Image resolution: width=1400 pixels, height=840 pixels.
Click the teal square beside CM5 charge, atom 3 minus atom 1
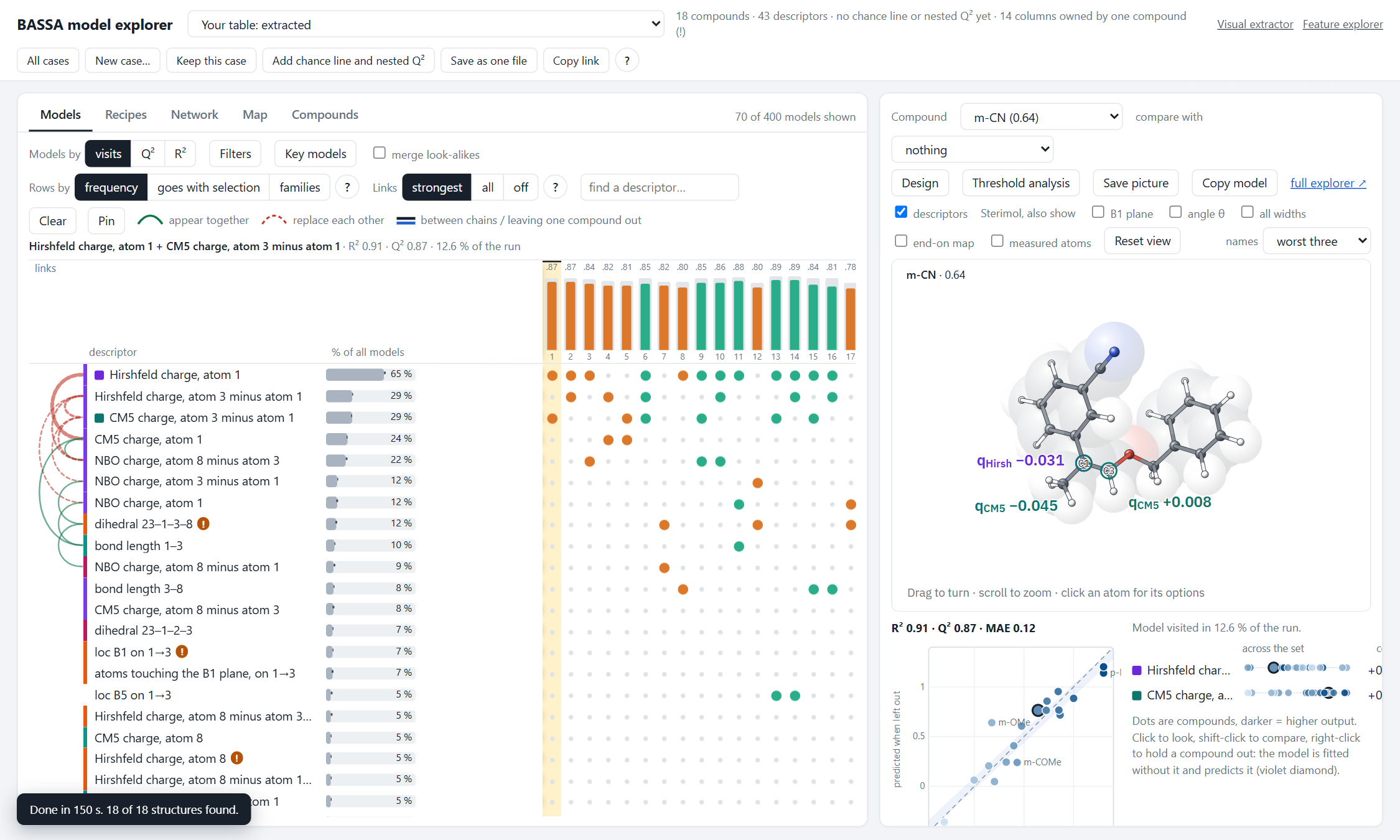coord(99,418)
